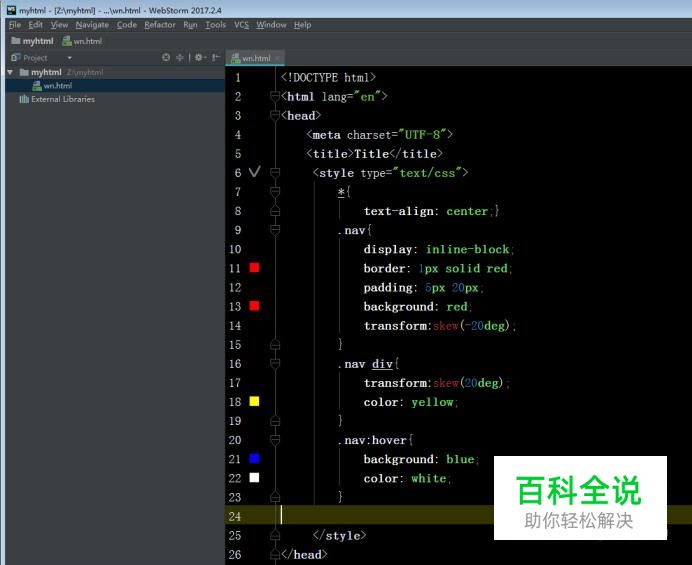Open the Run menu
Image resolution: width=692 pixels, height=565 pixels.
pos(190,25)
